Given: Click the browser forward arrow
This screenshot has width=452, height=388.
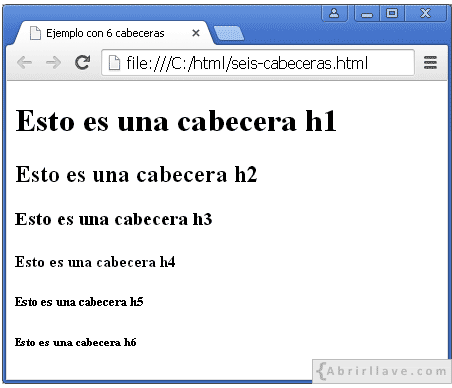Looking at the screenshot, I should [x=53, y=62].
